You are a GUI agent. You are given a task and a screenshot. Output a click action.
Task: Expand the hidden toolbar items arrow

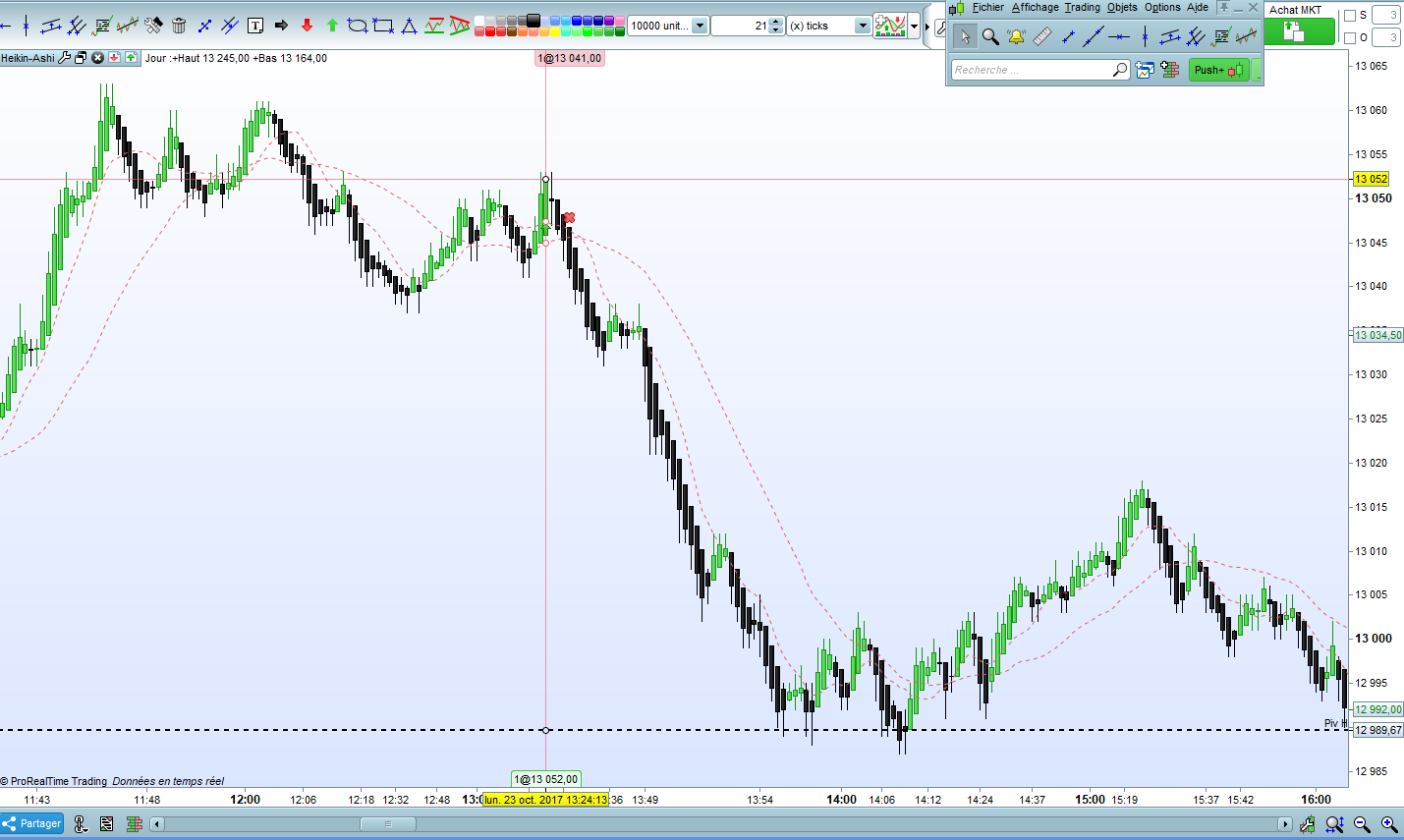tap(927, 26)
